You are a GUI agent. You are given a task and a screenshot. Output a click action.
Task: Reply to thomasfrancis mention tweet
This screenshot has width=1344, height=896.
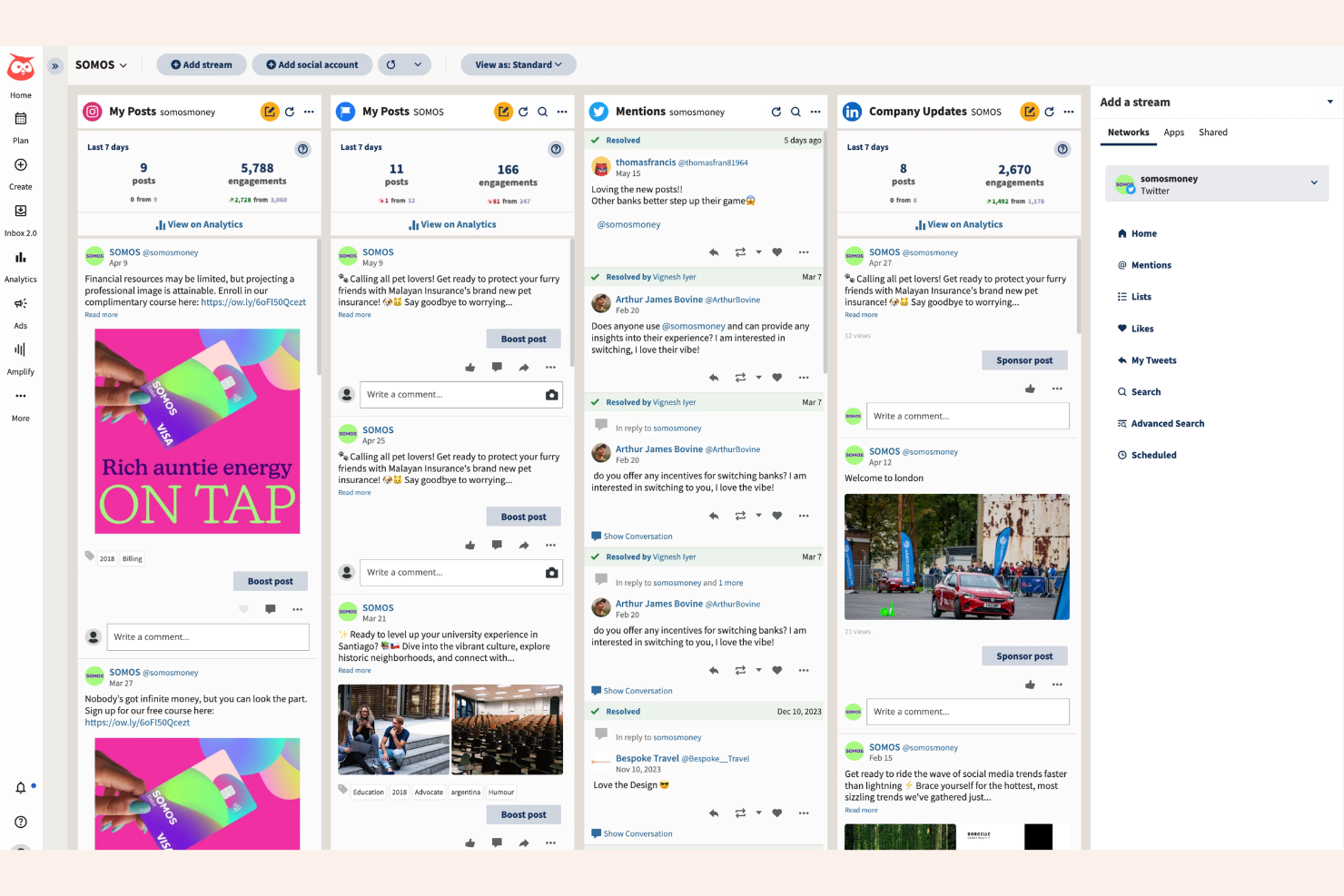714,252
